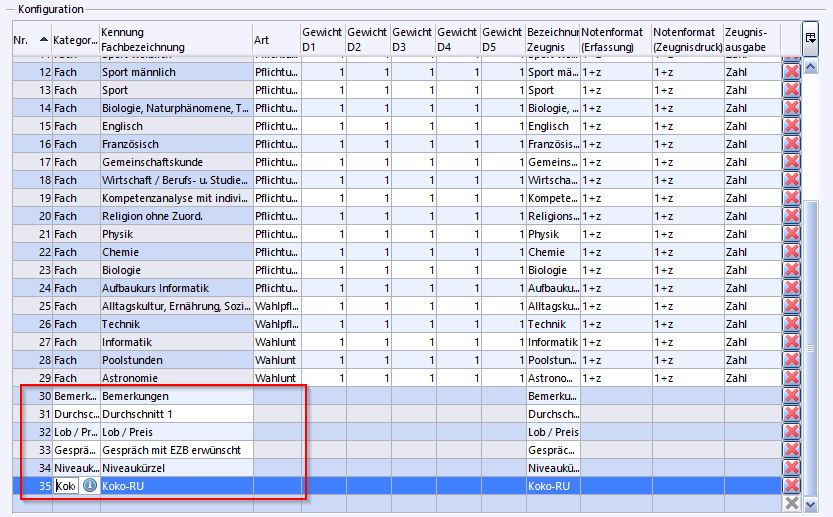Remove the Technik row via red X
833x517 pixels.
pyautogui.click(x=791, y=324)
